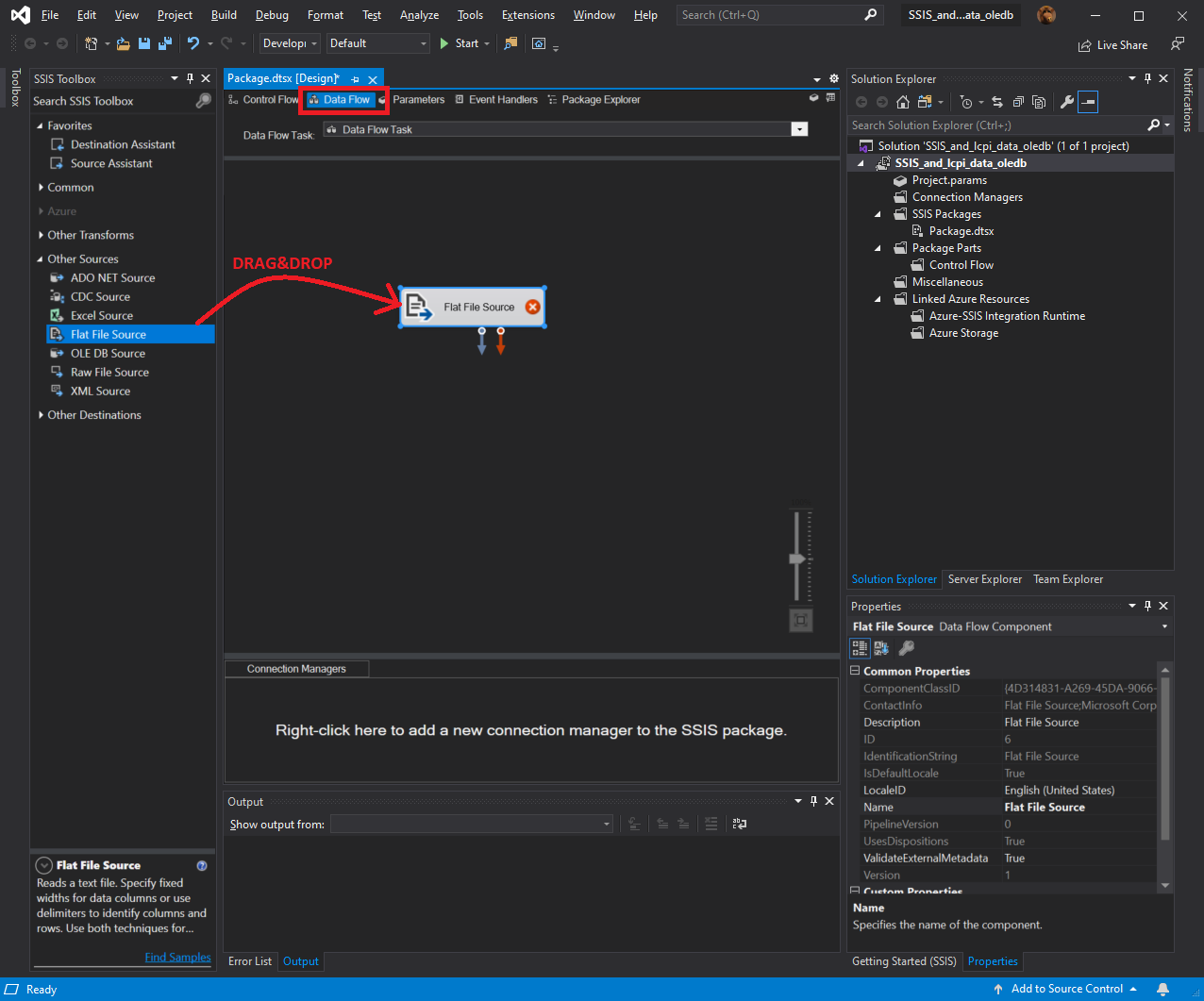1204x1001 pixels.
Task: Click the Home icon in Solution Explorer
Action: [x=903, y=102]
